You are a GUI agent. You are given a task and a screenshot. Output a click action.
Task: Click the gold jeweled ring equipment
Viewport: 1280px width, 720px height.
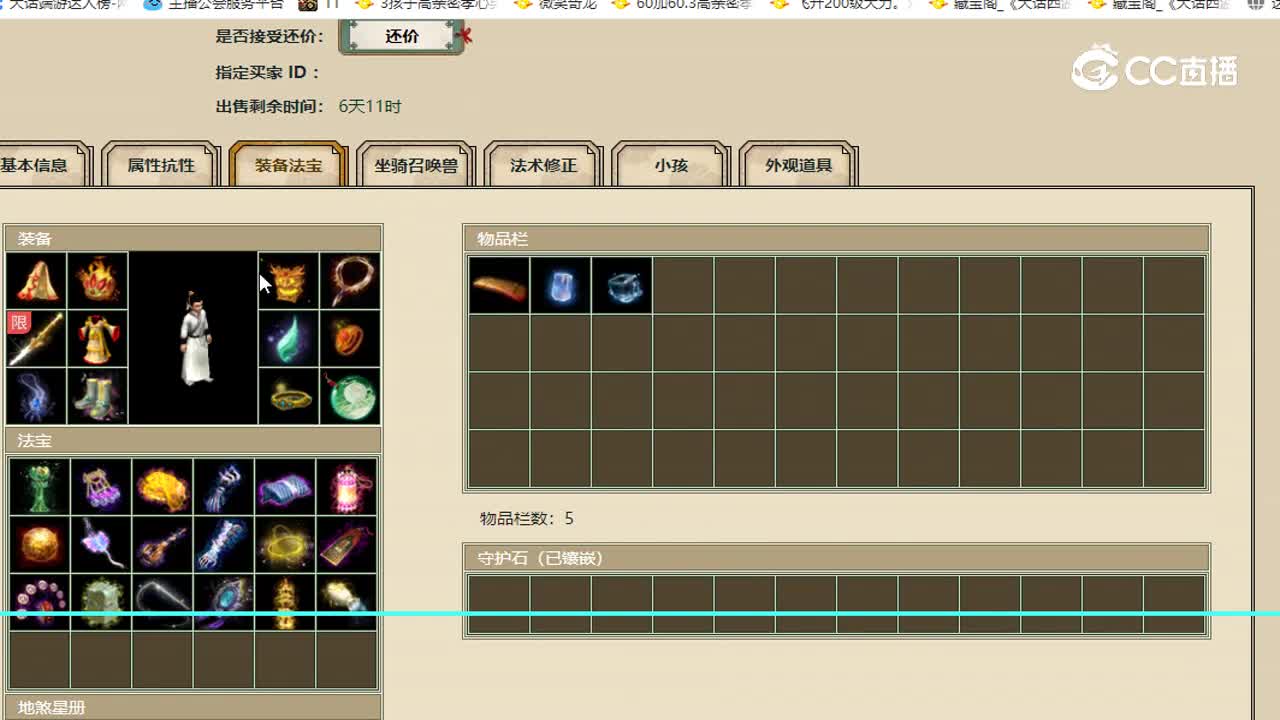tap(289, 397)
